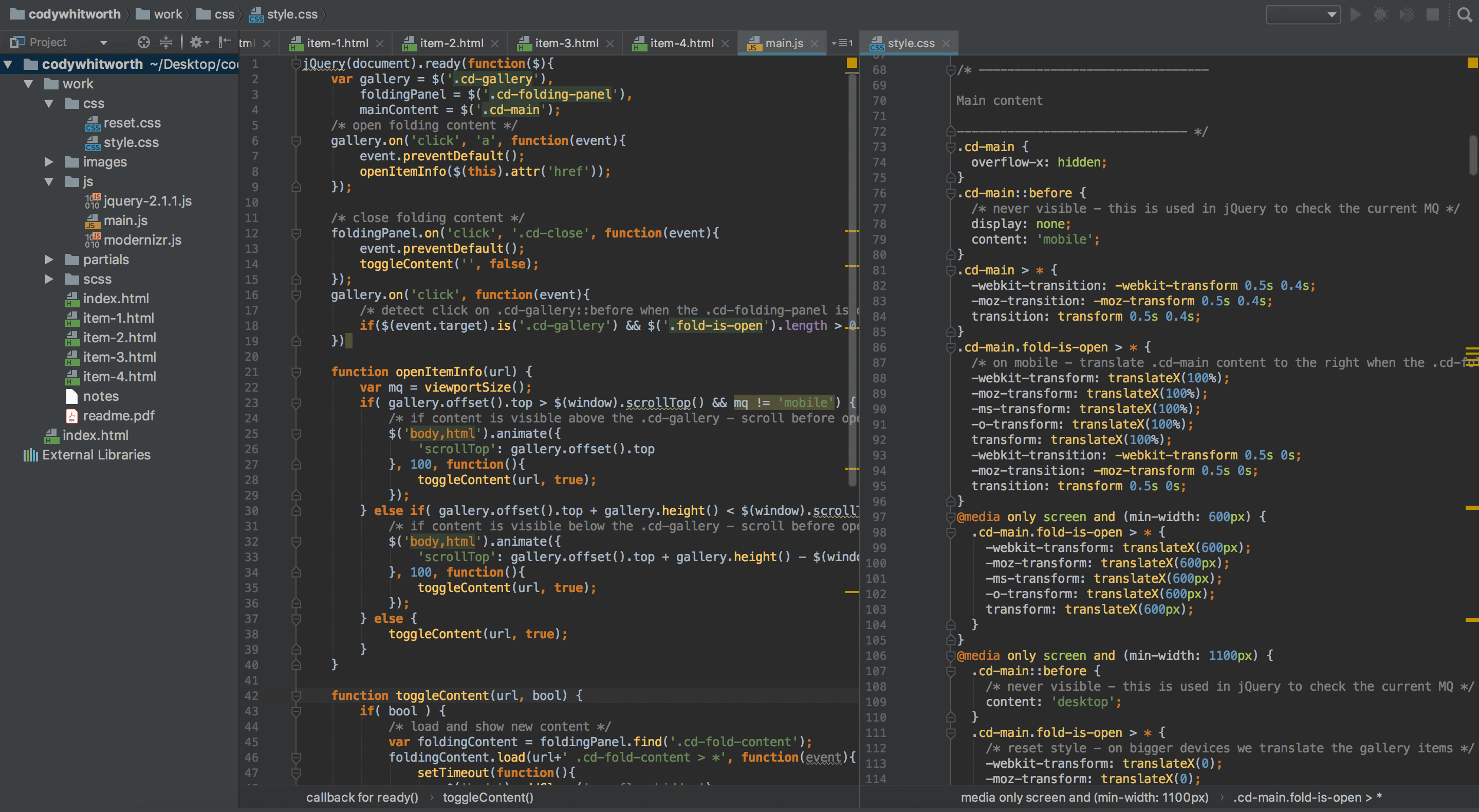1479x812 pixels.
Task: Toggle fold marker at style.css line 106
Action: pos(950,656)
